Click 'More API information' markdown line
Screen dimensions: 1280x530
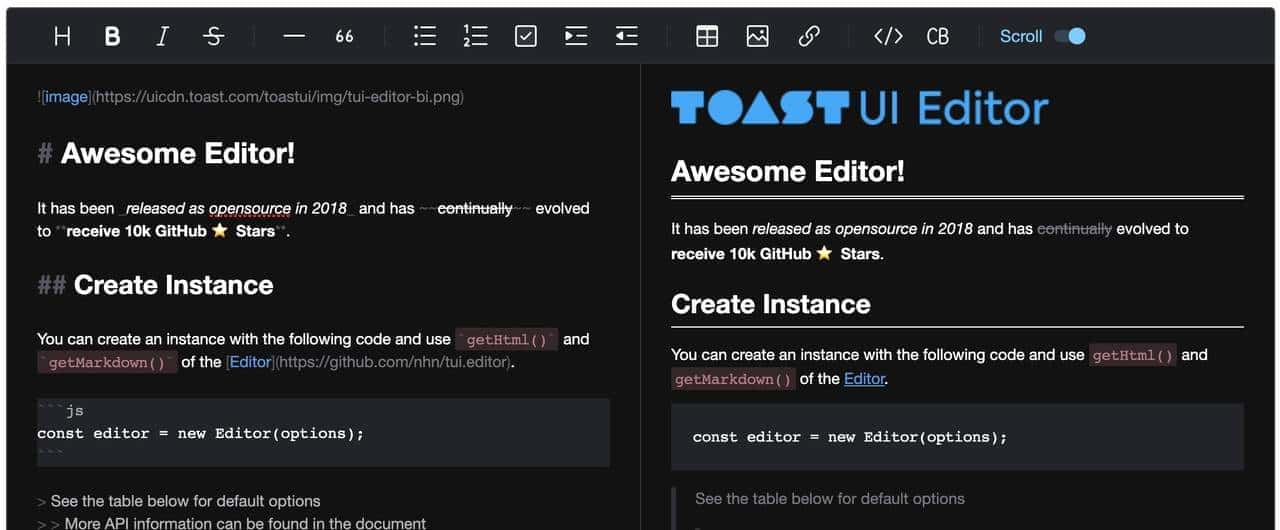coord(231,523)
